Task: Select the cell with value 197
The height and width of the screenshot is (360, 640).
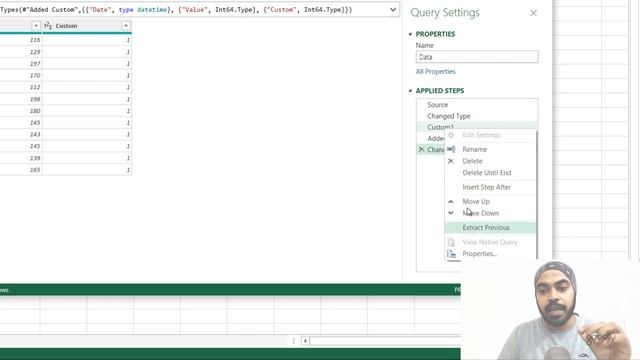Action: click(x=21, y=64)
